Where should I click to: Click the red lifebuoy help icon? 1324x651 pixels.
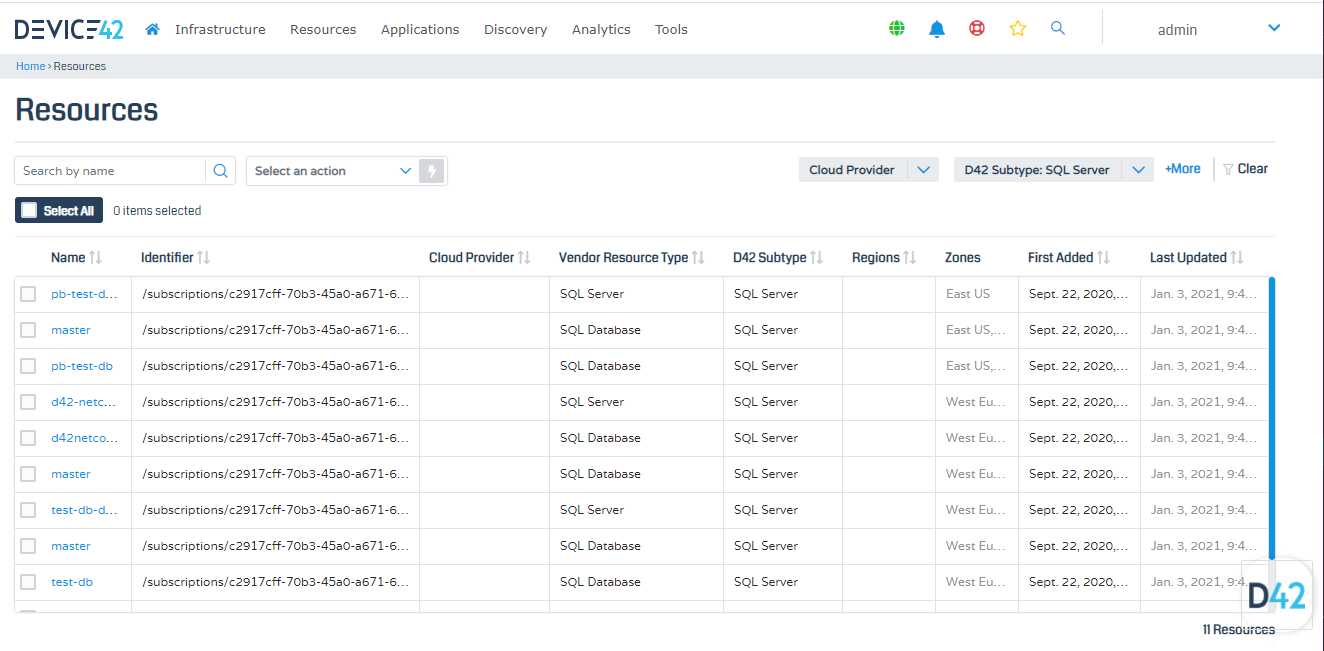tap(977, 29)
